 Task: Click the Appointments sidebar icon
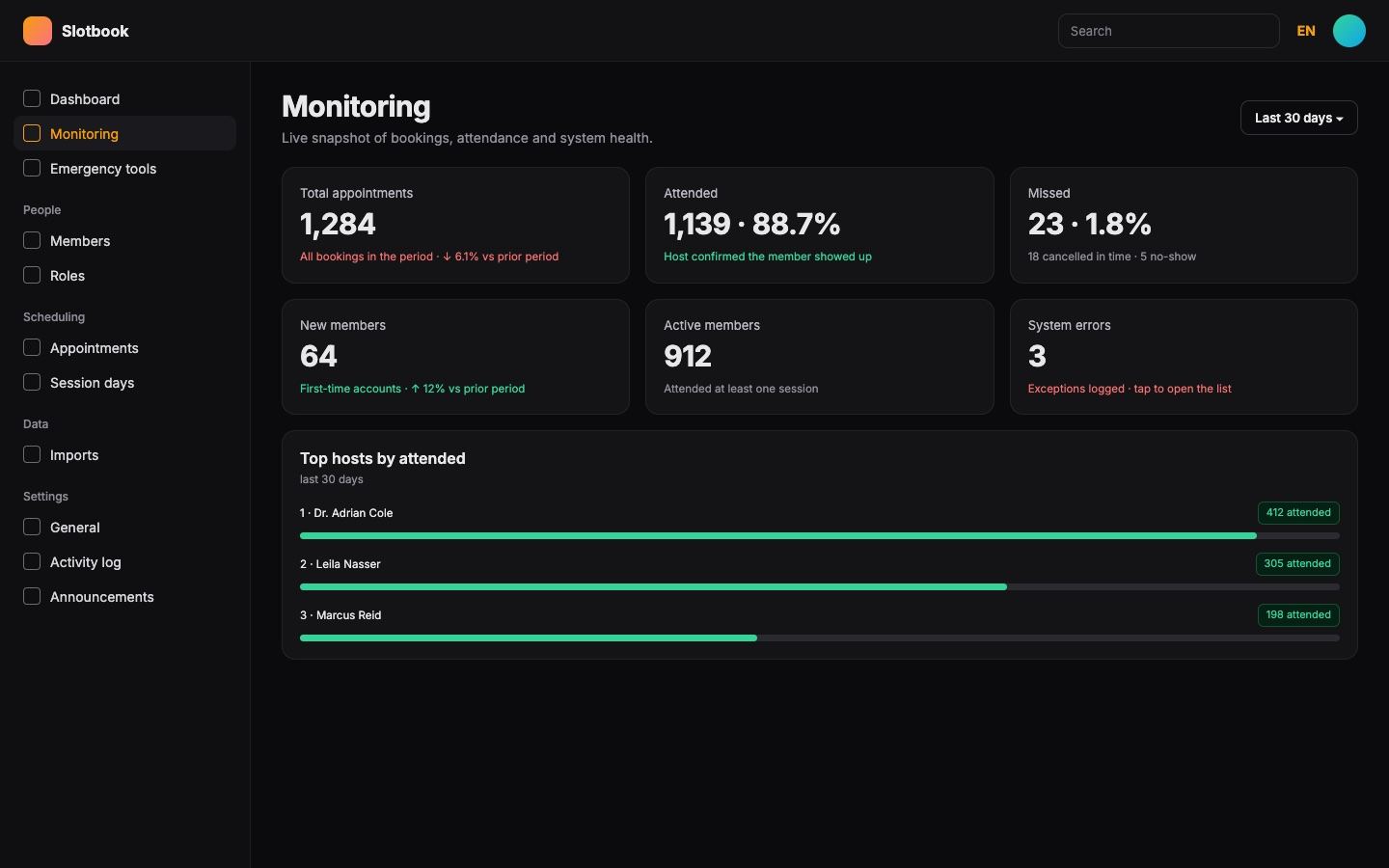[32, 347]
